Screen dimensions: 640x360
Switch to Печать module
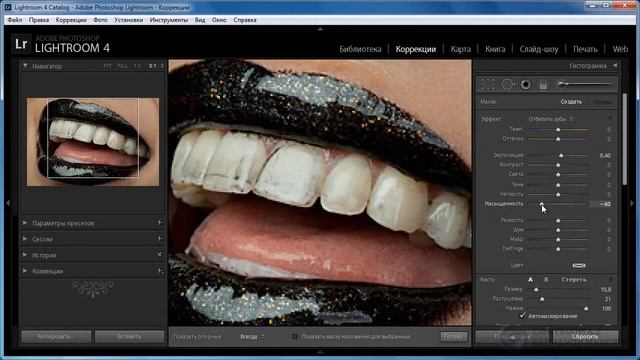pyautogui.click(x=585, y=49)
